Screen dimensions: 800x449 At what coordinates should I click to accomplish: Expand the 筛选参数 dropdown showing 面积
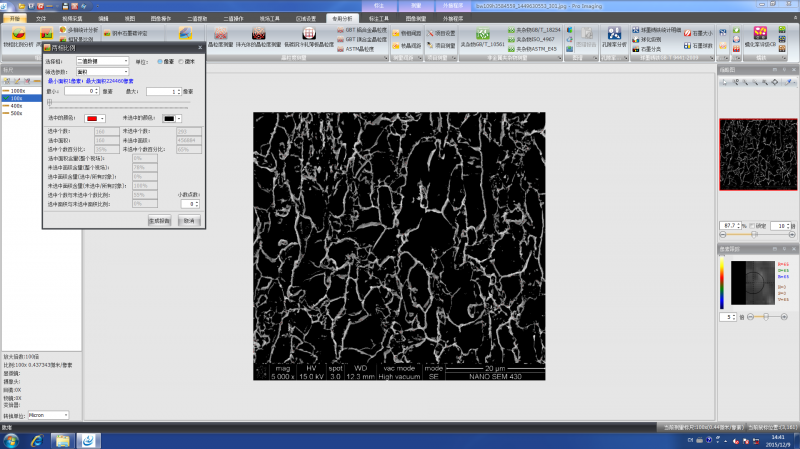coord(103,71)
